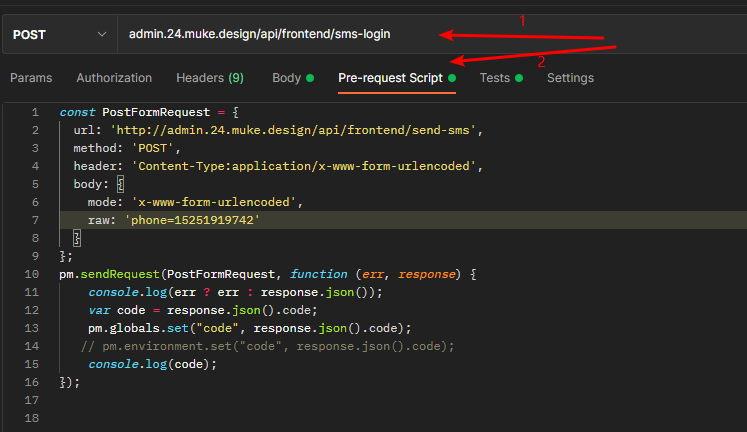Open the Settings tab
This screenshot has height=432, width=747.
570,78
